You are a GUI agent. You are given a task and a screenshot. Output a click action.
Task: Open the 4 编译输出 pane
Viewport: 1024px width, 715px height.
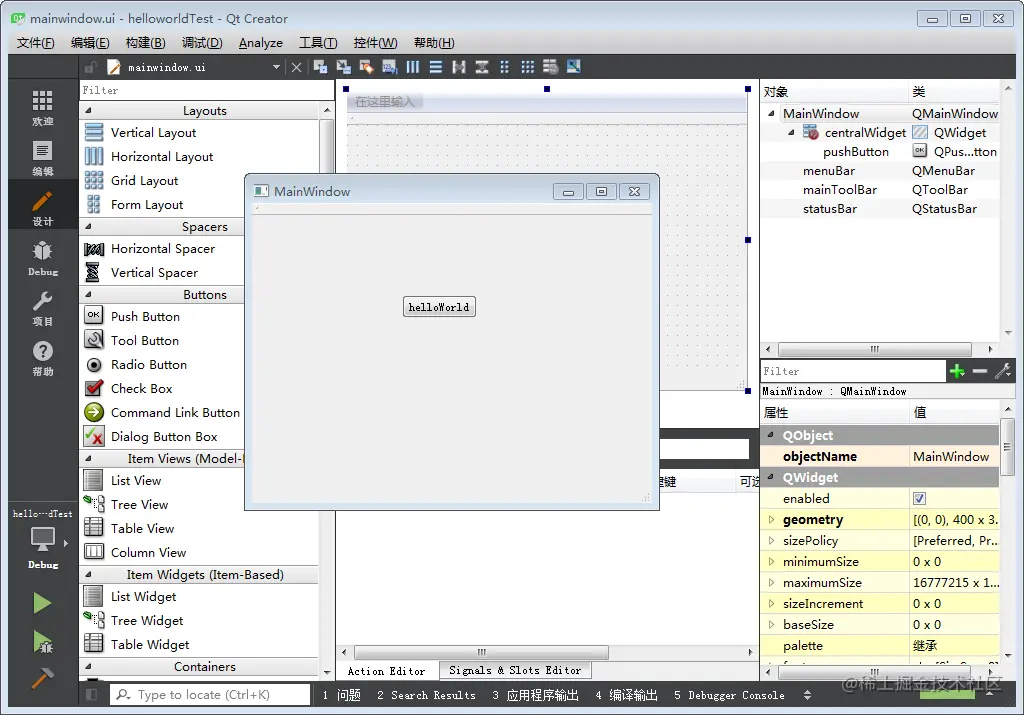626,695
